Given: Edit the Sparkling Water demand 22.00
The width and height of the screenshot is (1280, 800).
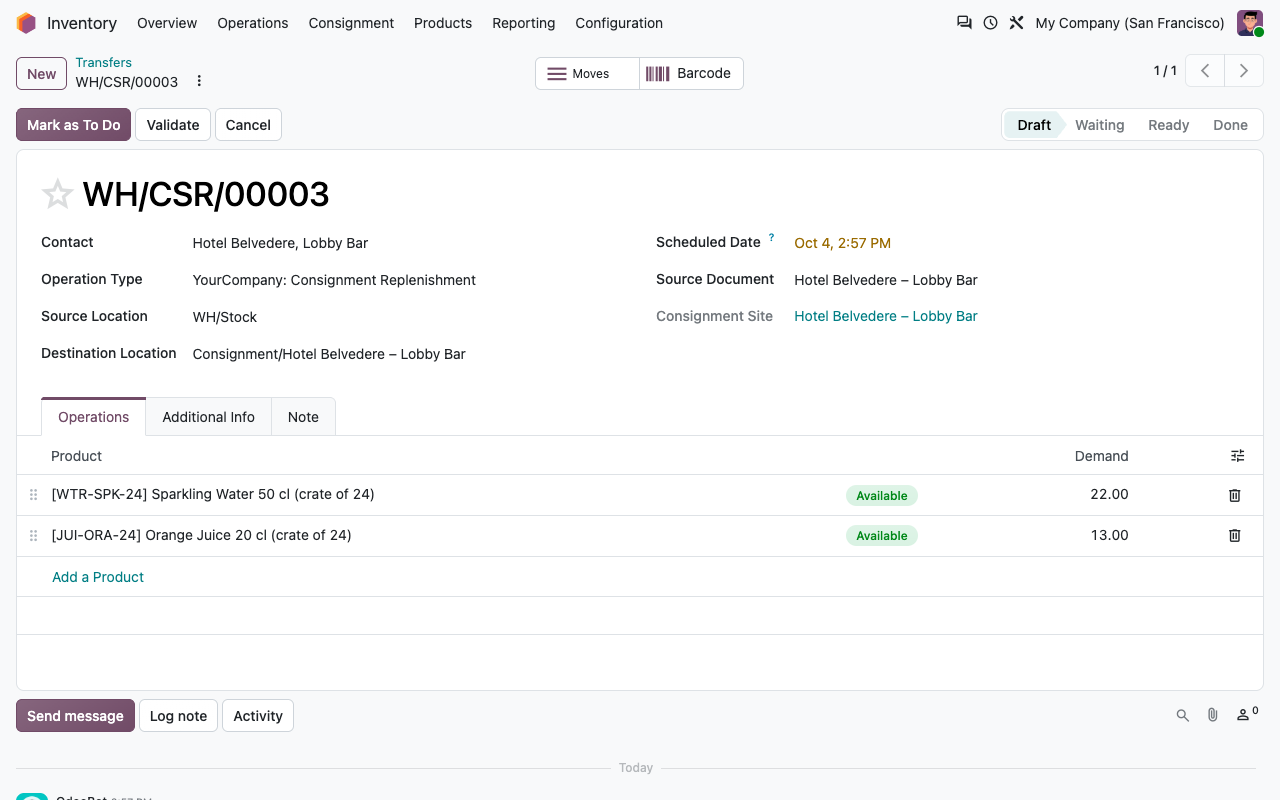Looking at the screenshot, I should (x=1110, y=494).
